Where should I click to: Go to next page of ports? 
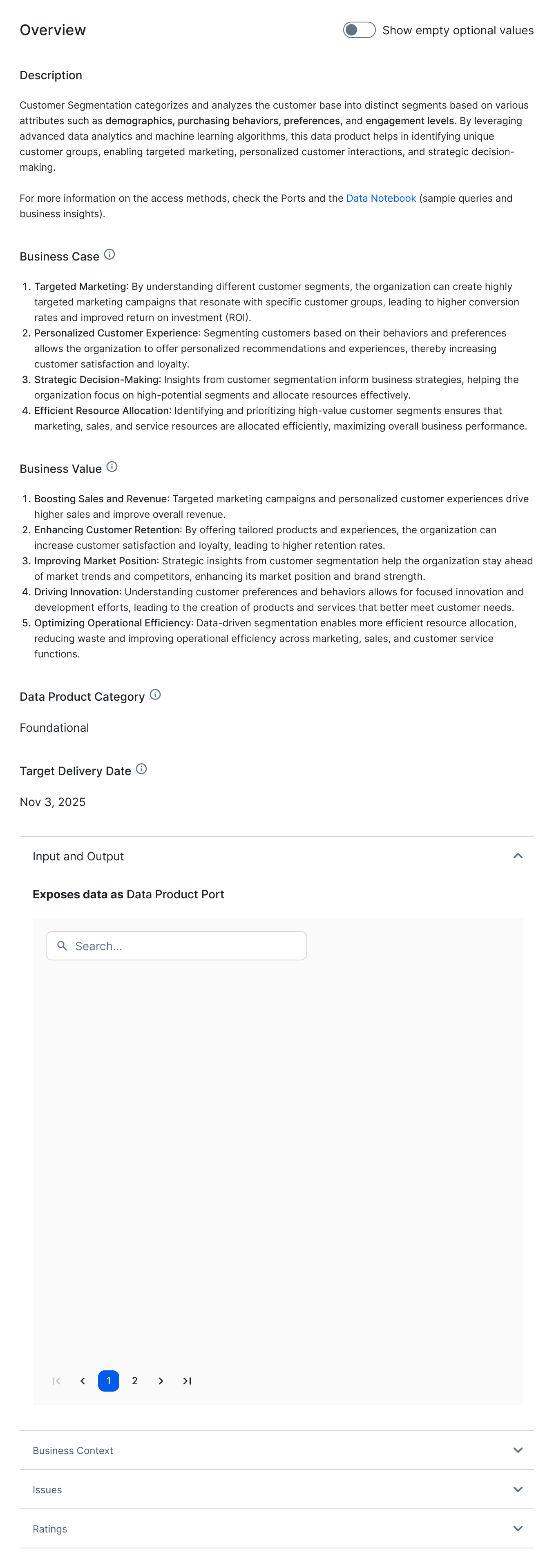[161, 1381]
